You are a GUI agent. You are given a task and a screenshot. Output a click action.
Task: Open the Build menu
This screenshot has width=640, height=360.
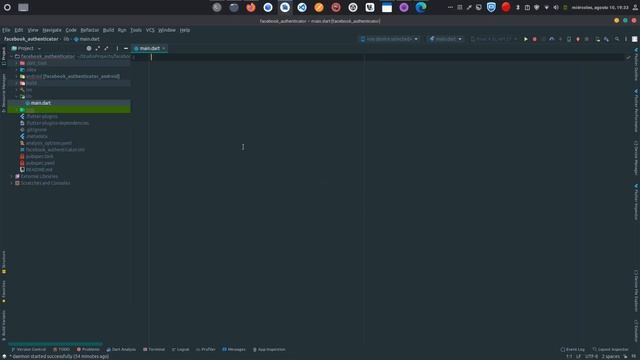(108, 30)
